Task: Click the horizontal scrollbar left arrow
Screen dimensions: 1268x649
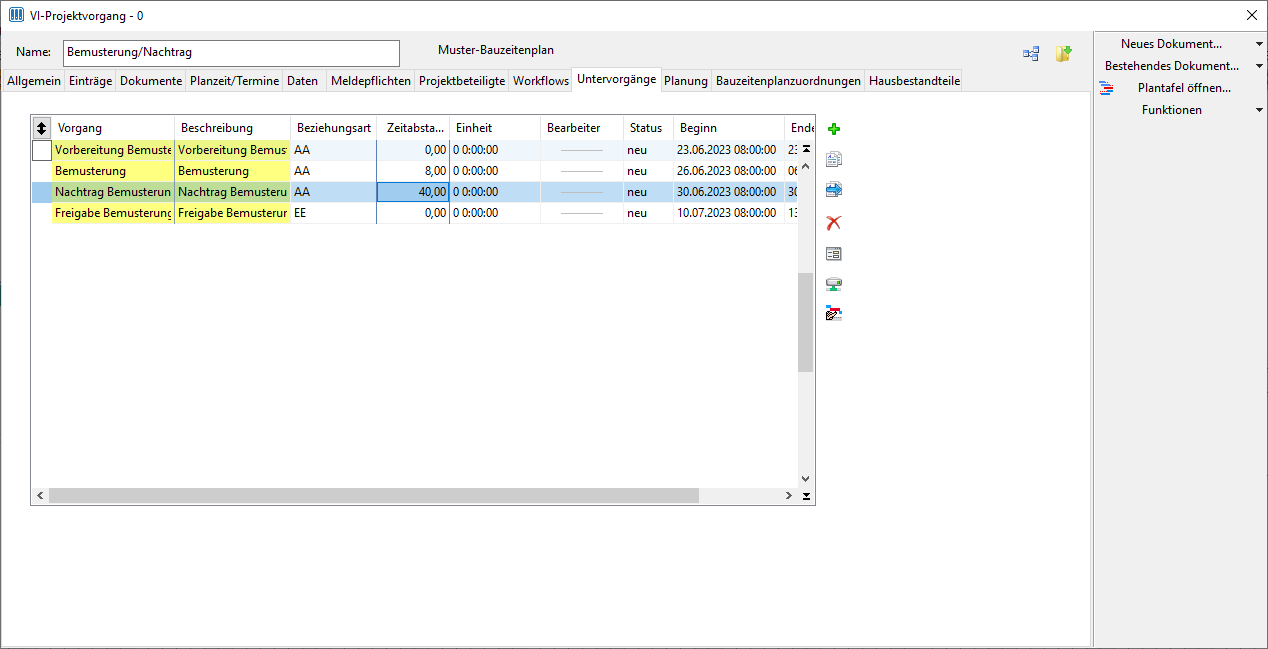Action: tap(40, 496)
